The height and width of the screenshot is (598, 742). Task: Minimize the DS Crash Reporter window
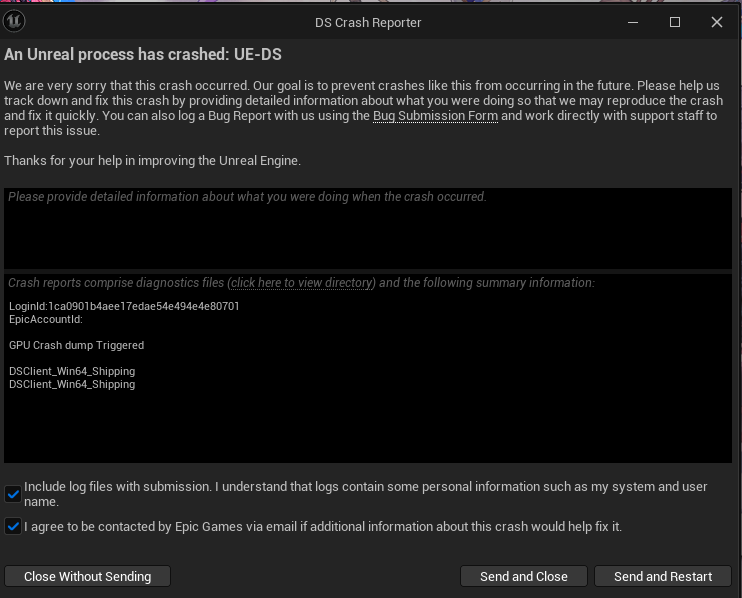click(633, 22)
